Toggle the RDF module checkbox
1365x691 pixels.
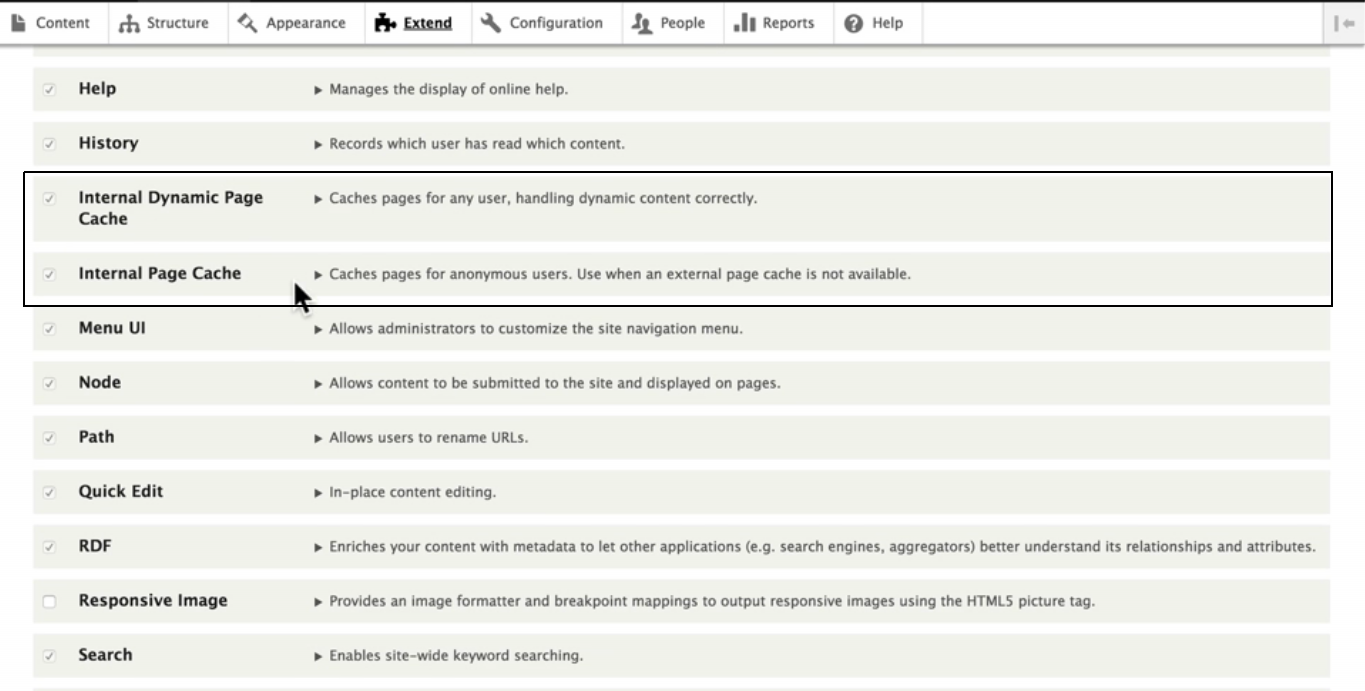click(x=50, y=547)
